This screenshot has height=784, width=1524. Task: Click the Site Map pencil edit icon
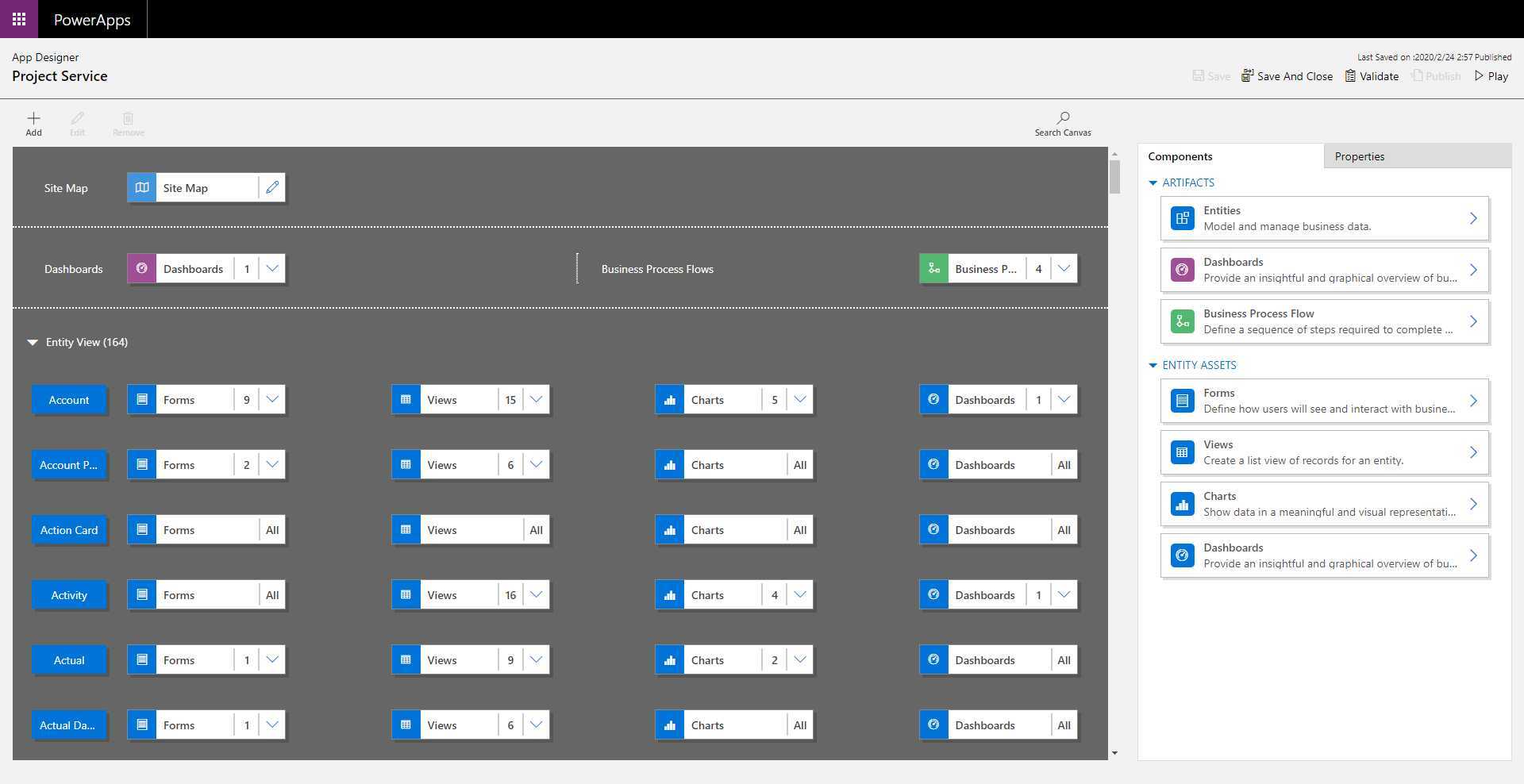(272, 188)
